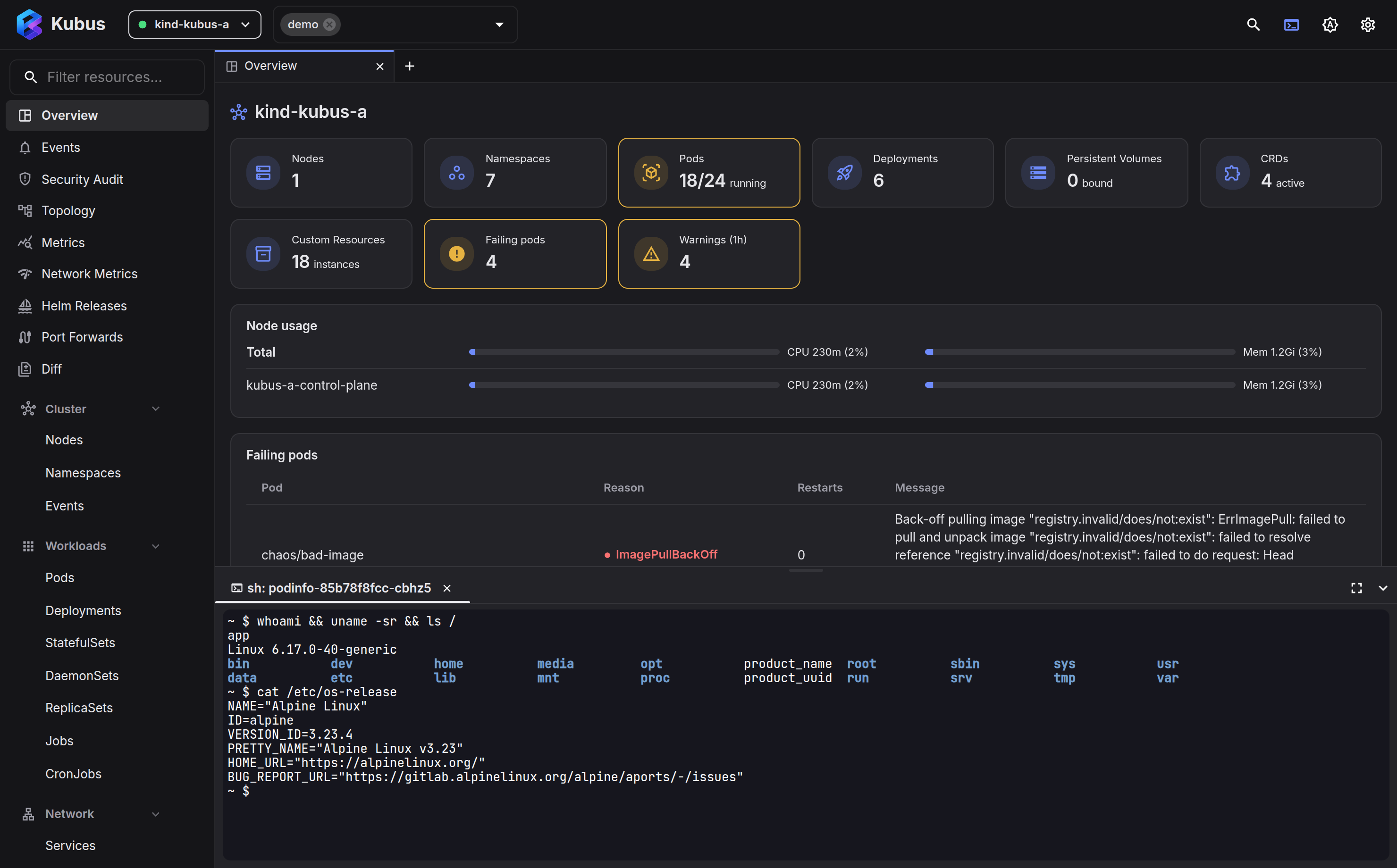
Task: Close the Overview tab
Action: (379, 67)
